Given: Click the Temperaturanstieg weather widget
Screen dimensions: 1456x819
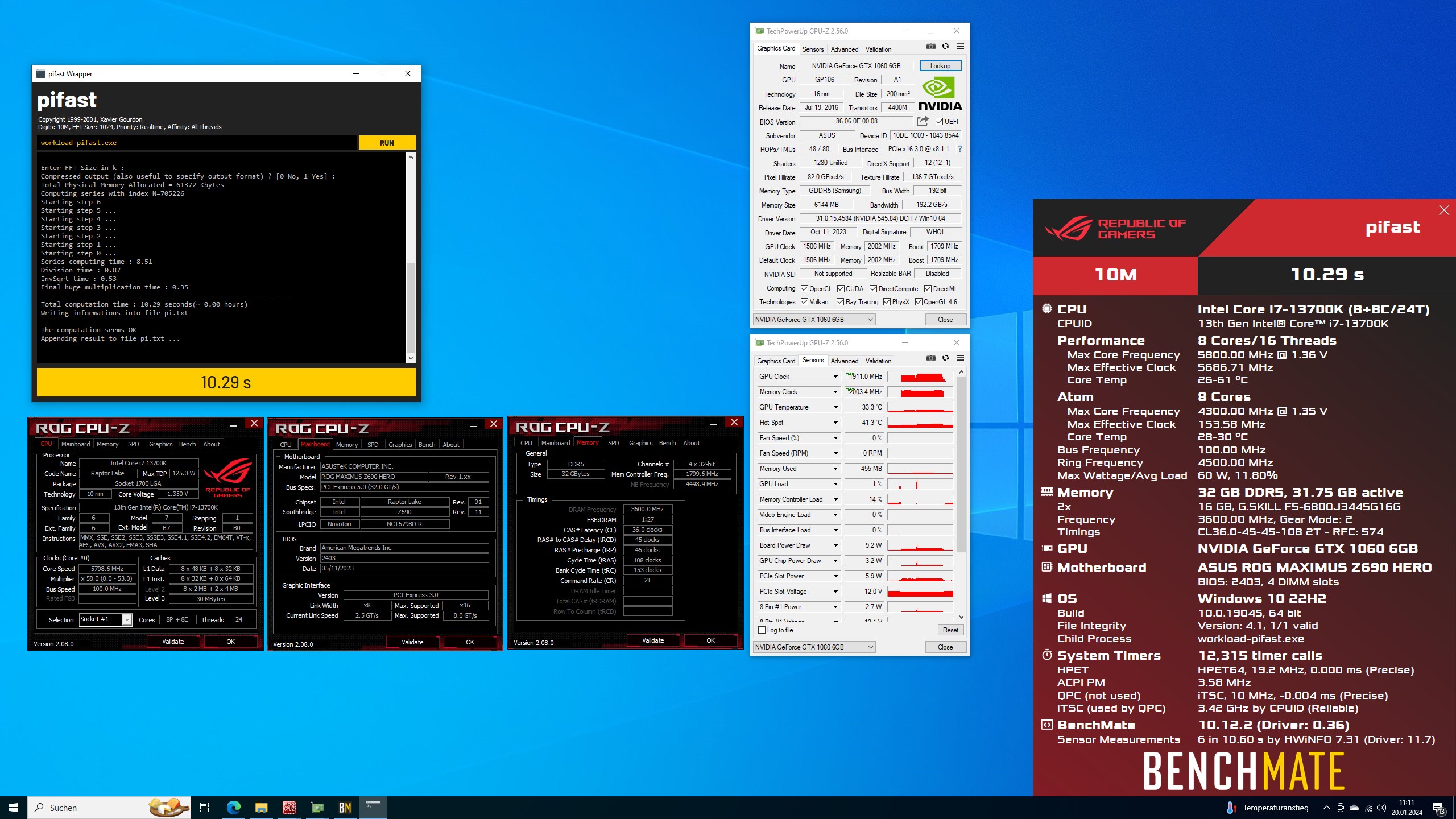Looking at the screenshot, I should tap(1268, 808).
